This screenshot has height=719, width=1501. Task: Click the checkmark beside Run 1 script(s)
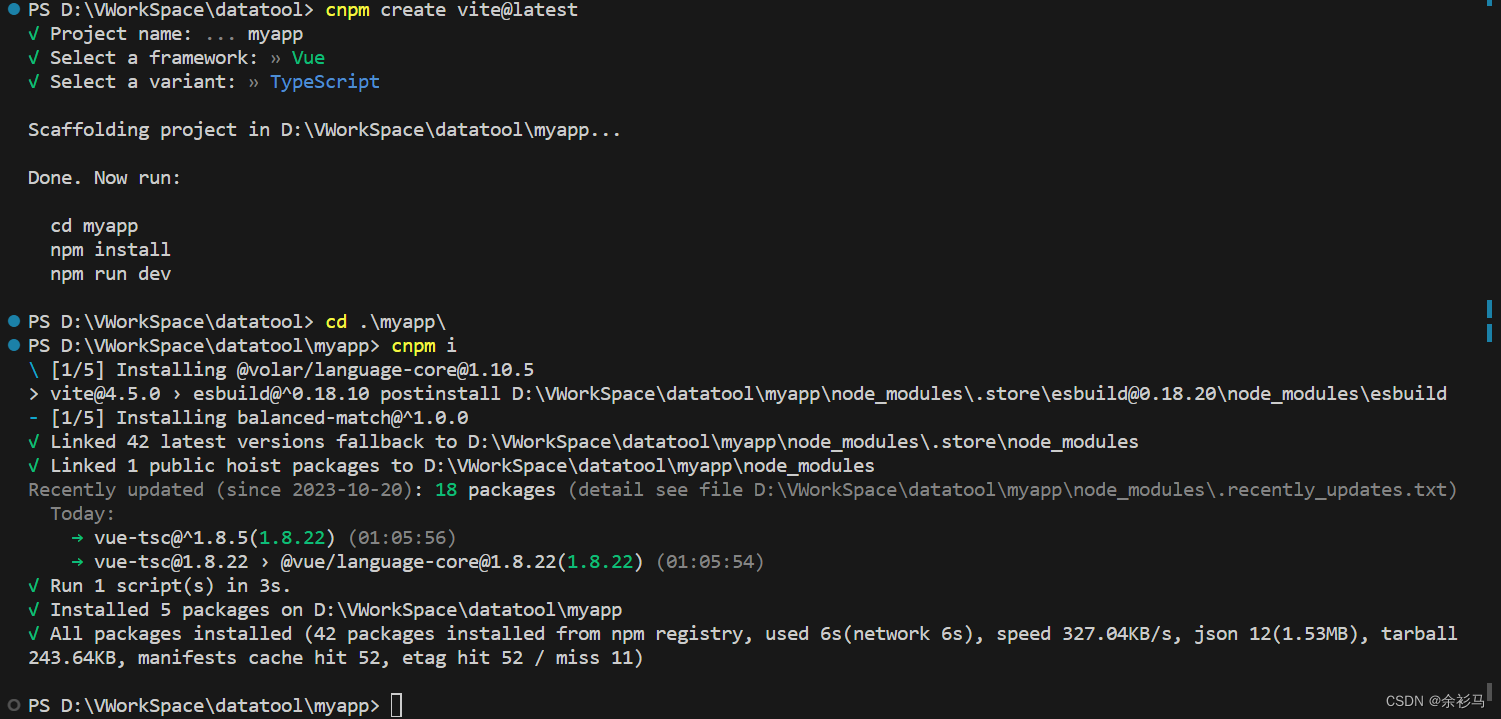click(x=34, y=585)
